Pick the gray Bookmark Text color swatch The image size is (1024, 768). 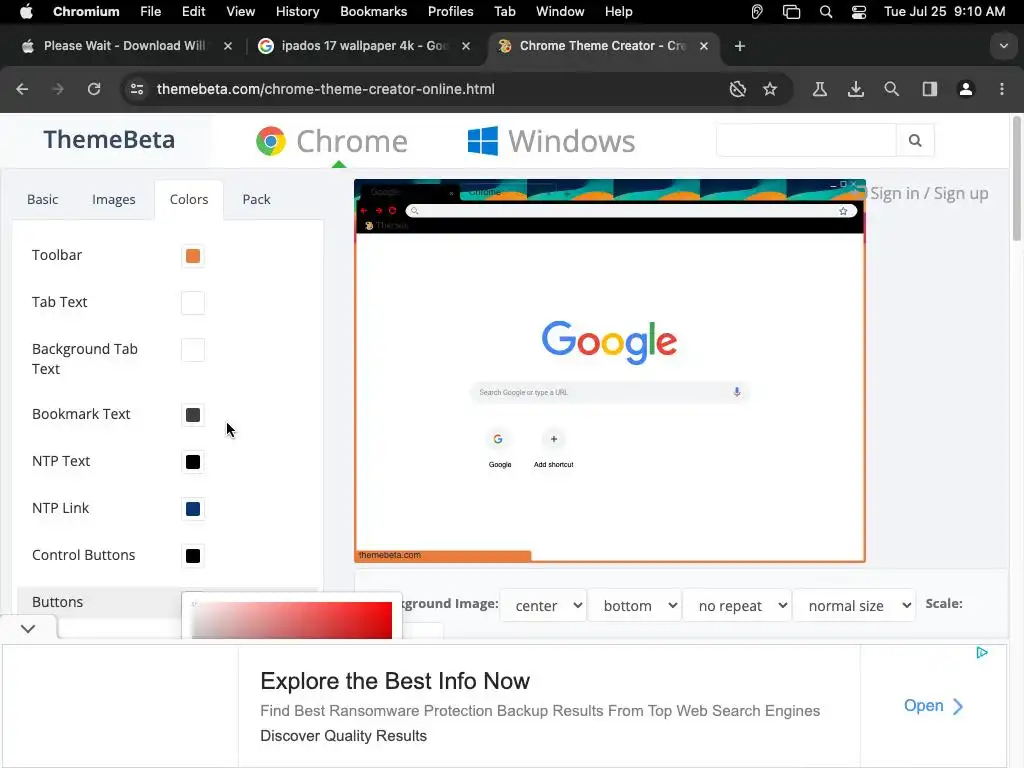coord(193,415)
